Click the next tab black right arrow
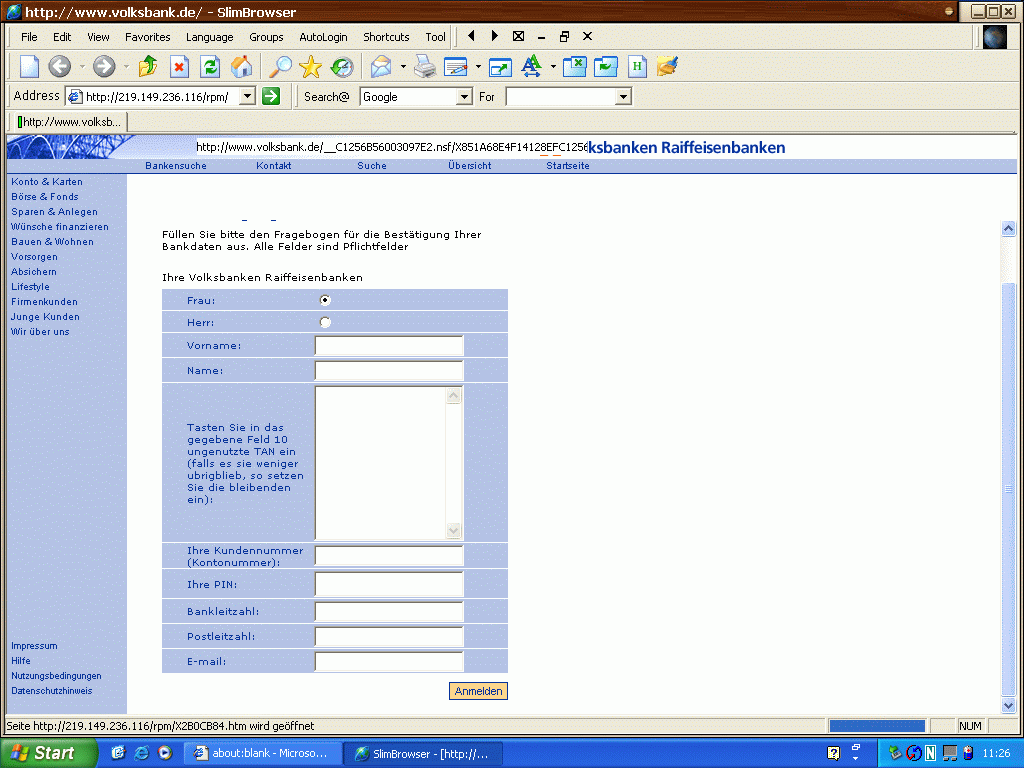The width and height of the screenshot is (1024, 768). tap(494, 36)
